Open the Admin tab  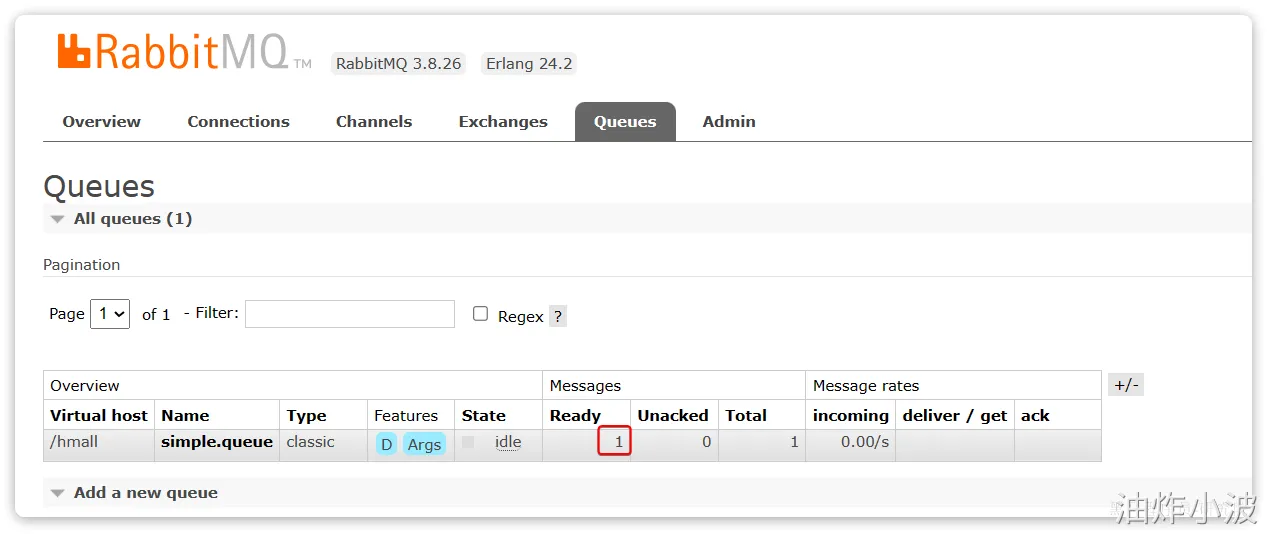point(729,121)
